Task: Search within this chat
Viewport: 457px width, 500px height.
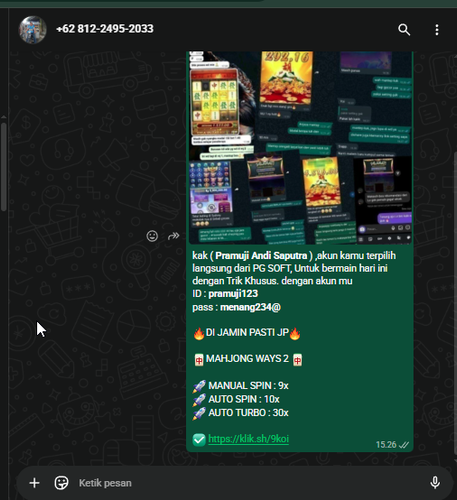Action: coord(404,30)
